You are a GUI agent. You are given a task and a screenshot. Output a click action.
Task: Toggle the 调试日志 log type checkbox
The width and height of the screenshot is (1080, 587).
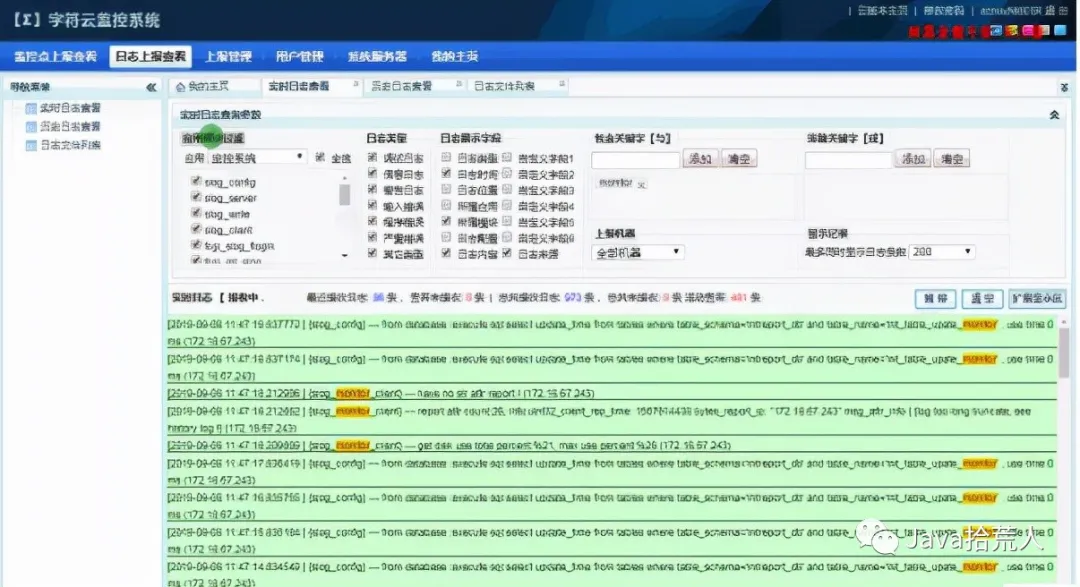tap(372, 158)
